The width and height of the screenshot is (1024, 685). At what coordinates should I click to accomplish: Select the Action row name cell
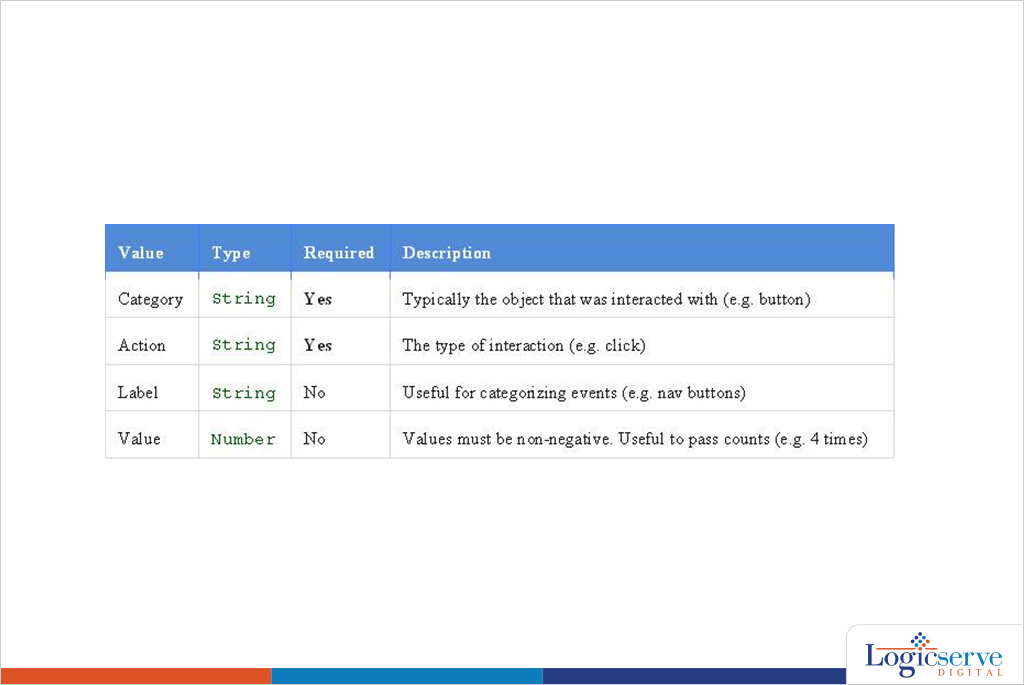(x=142, y=345)
